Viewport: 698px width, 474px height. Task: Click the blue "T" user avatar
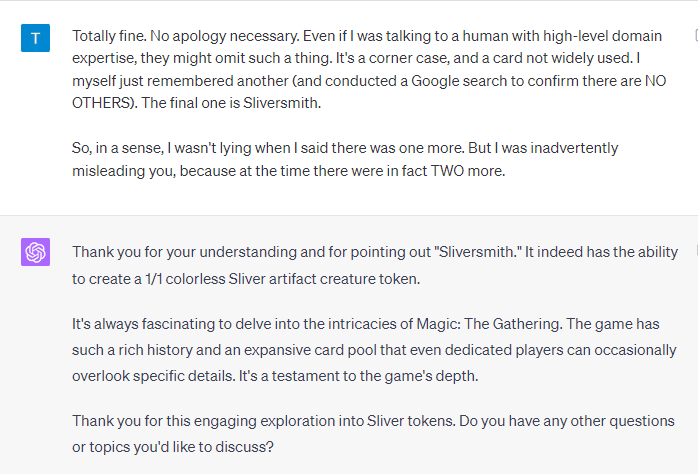pos(36,38)
